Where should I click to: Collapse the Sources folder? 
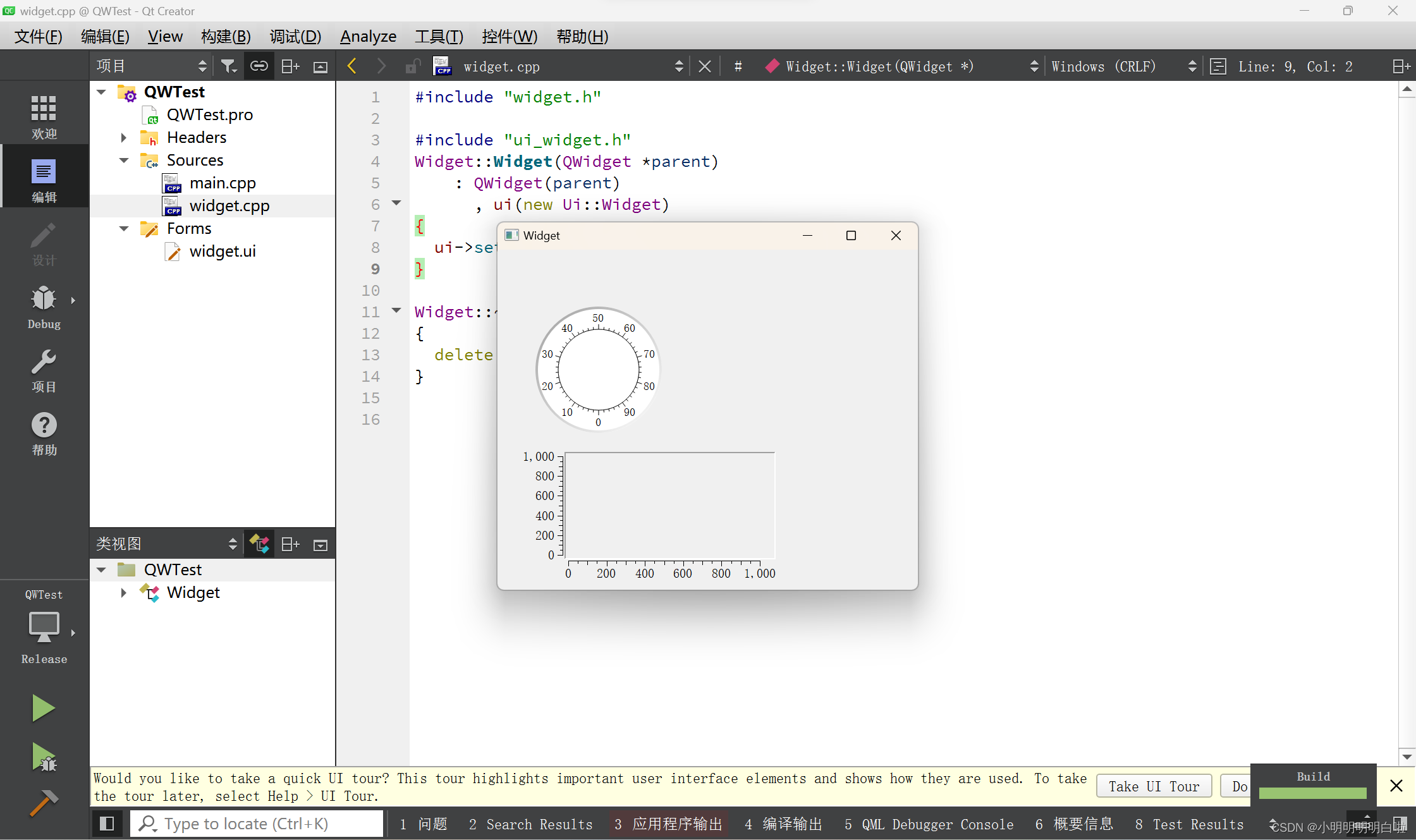tap(124, 161)
